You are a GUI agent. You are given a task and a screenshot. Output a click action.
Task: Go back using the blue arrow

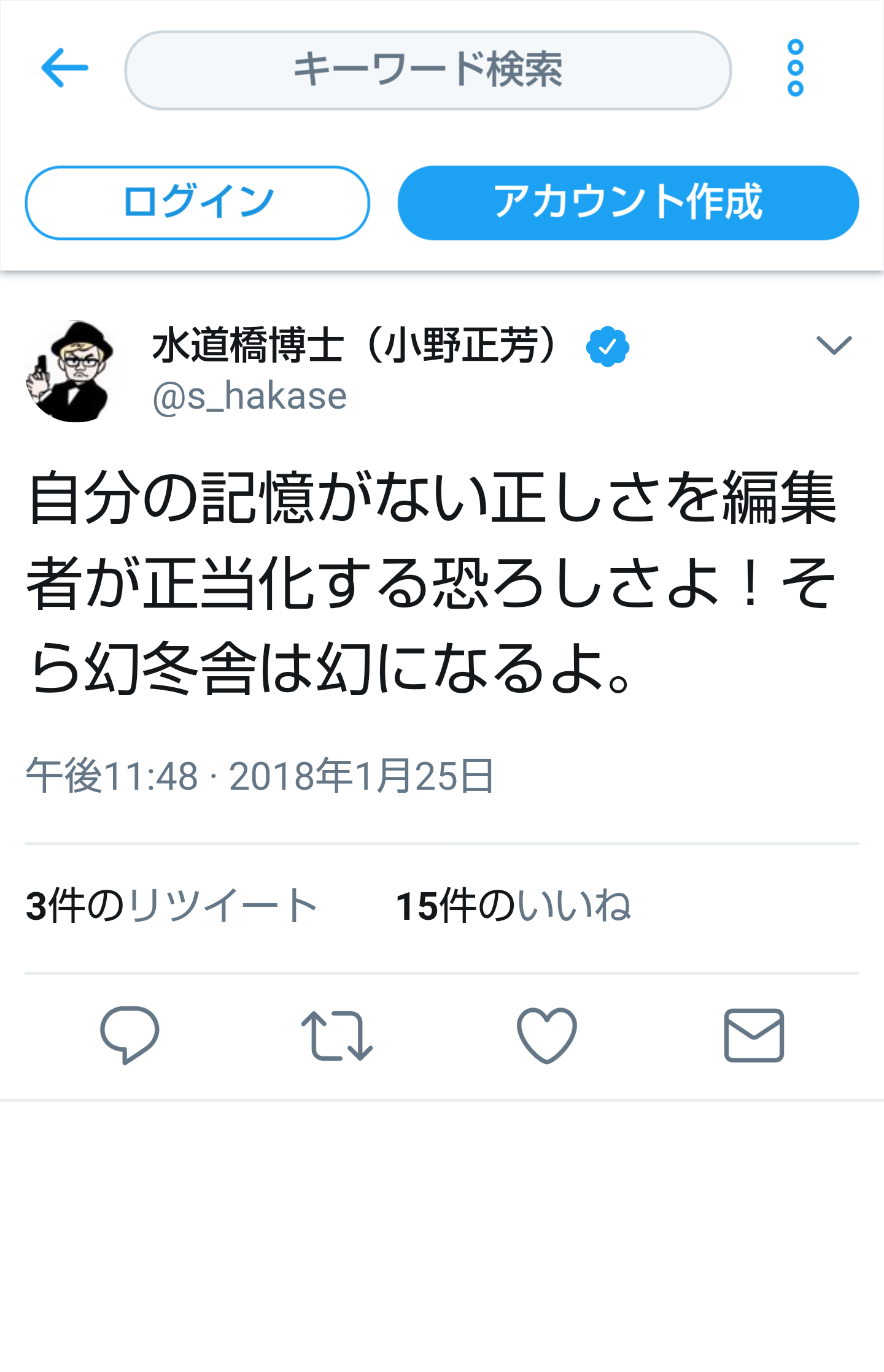click(64, 68)
